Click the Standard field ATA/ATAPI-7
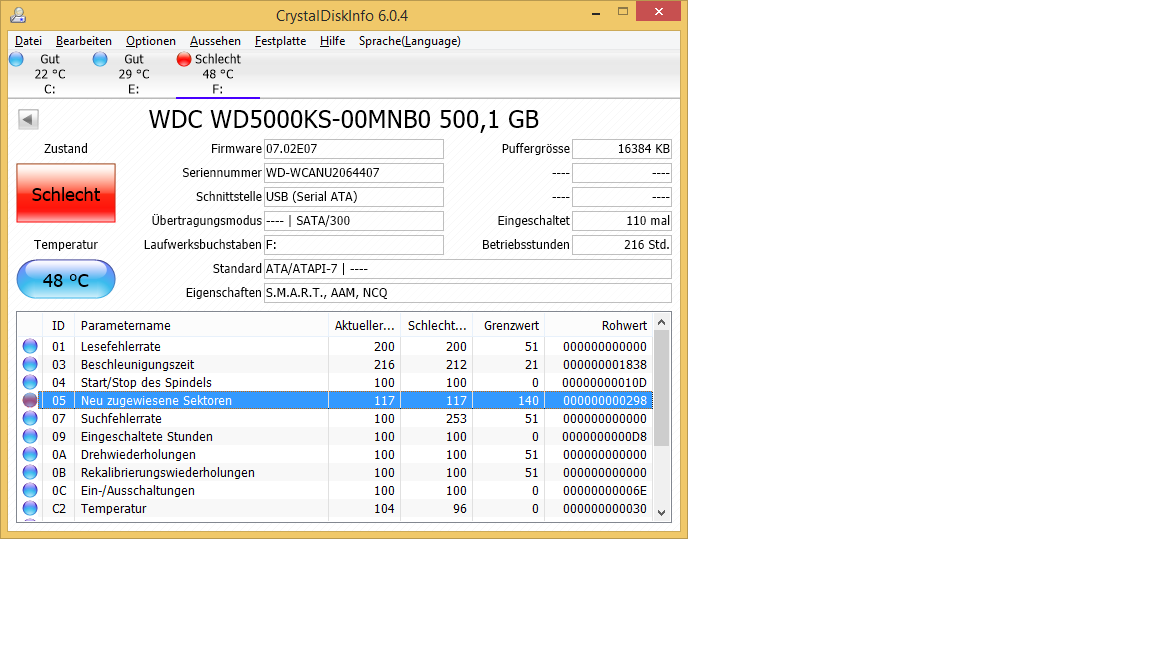The height and width of the screenshot is (648, 1152). click(468, 269)
